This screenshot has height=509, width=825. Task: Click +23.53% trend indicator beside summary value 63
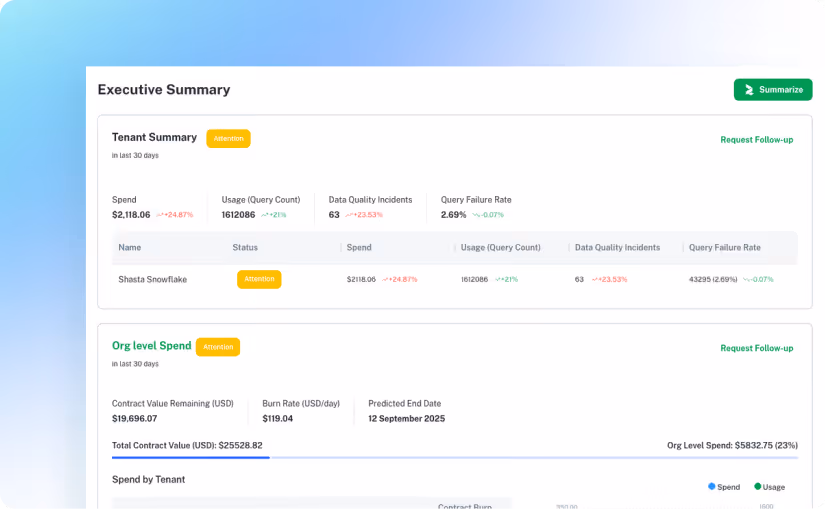[x=364, y=215]
